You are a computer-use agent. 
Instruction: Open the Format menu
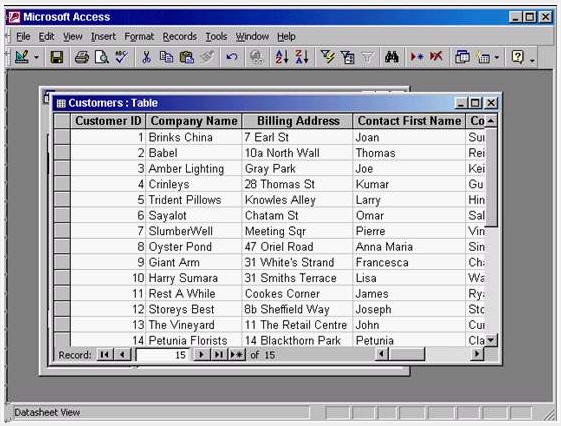139,36
